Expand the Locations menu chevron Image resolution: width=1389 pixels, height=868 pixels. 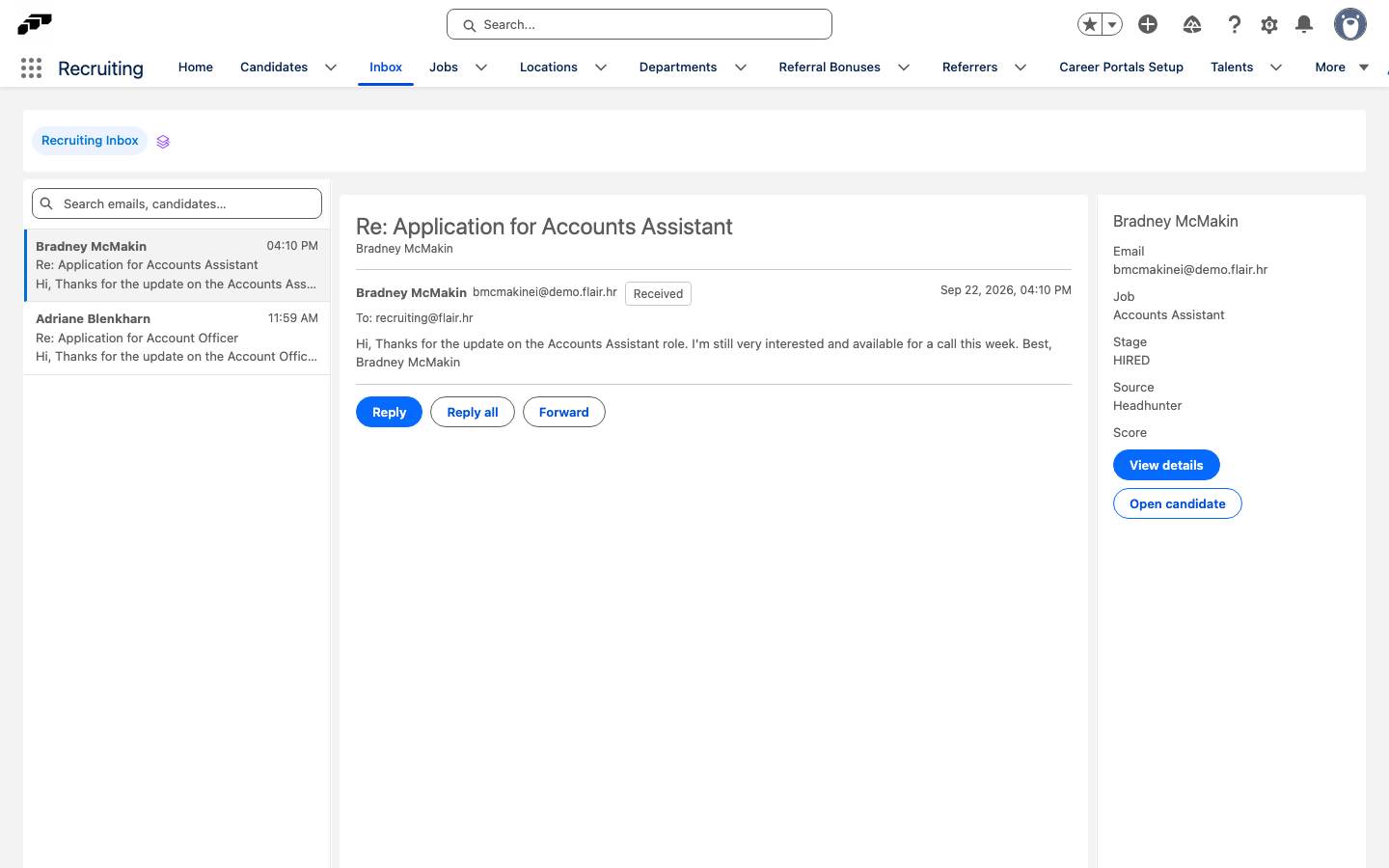[601, 68]
